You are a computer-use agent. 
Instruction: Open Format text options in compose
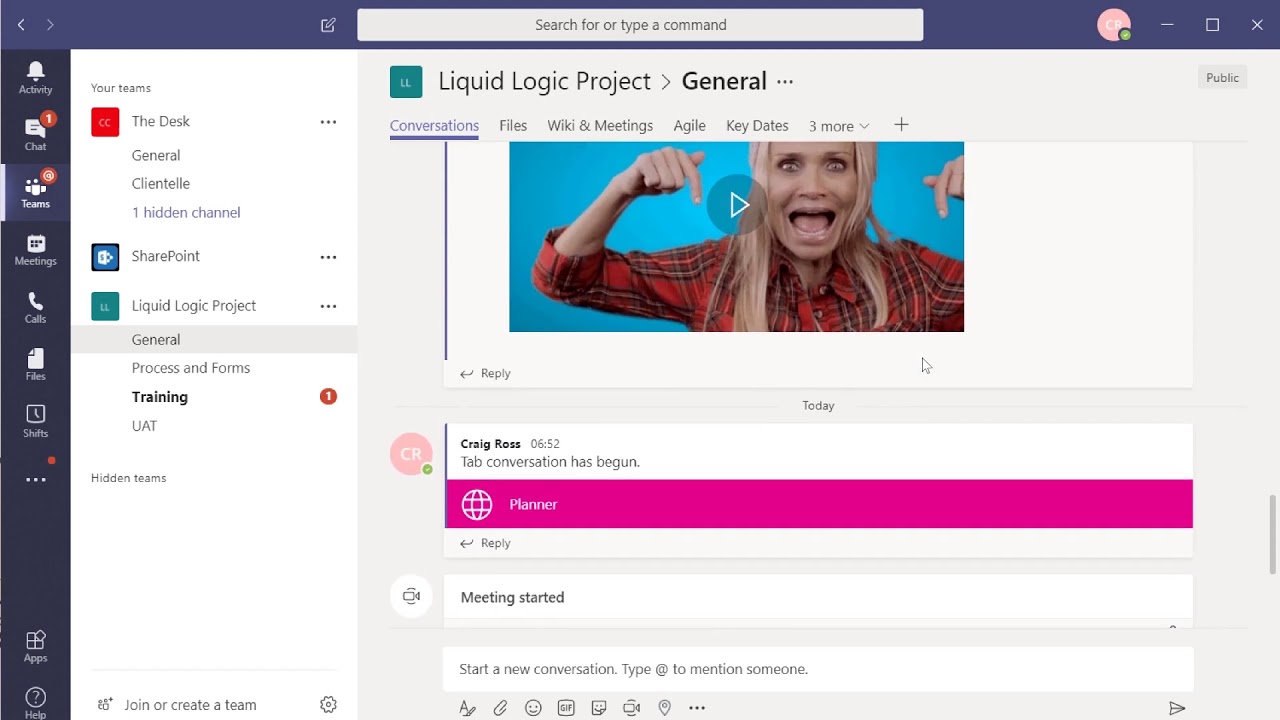[x=467, y=708]
